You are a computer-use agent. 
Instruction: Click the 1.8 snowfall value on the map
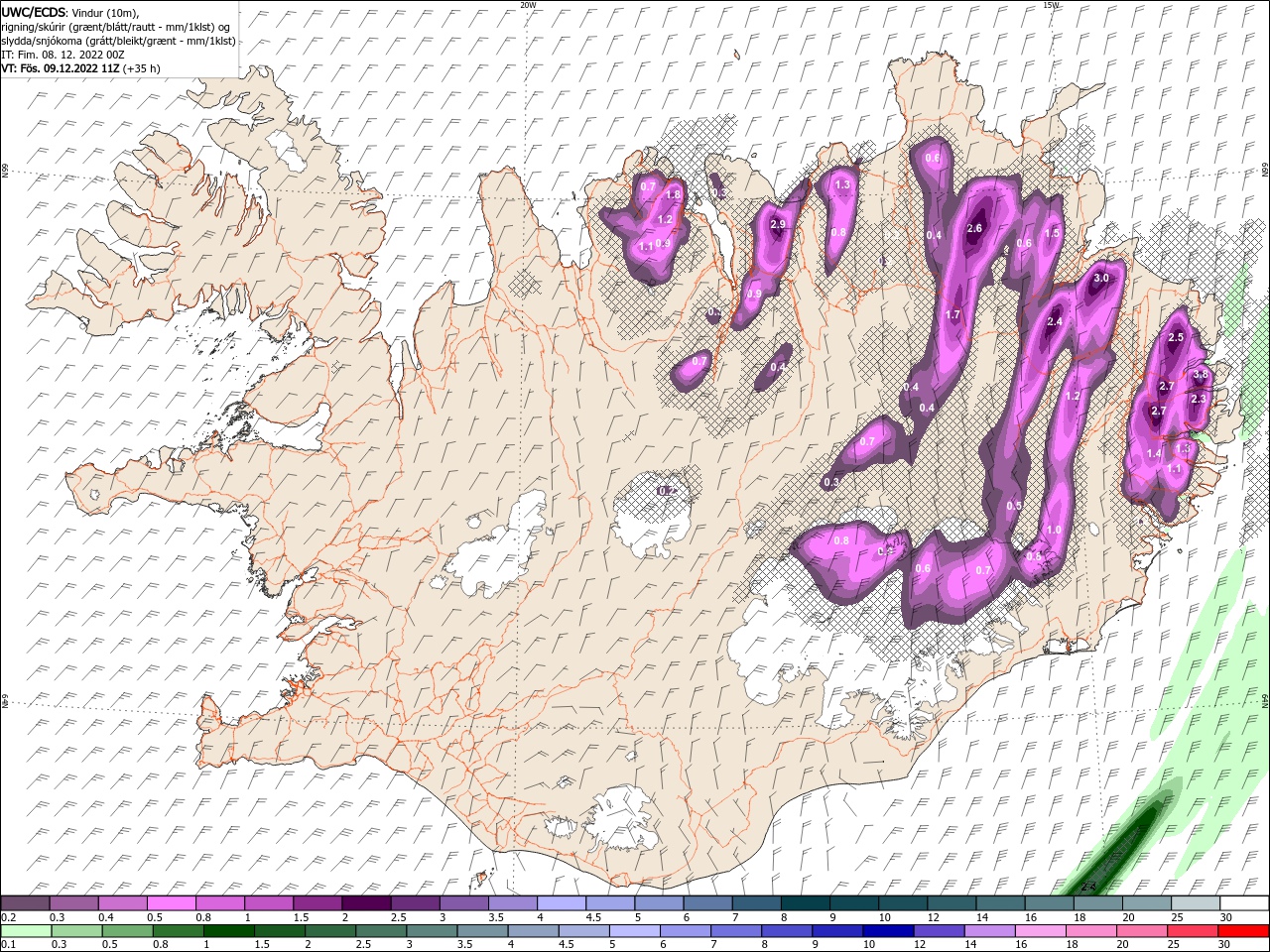click(x=674, y=195)
